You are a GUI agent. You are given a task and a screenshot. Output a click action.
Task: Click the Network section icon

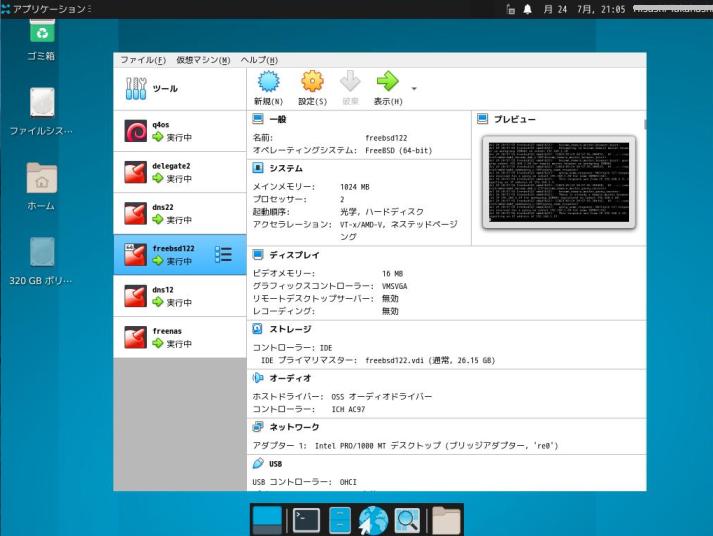click(x=258, y=426)
